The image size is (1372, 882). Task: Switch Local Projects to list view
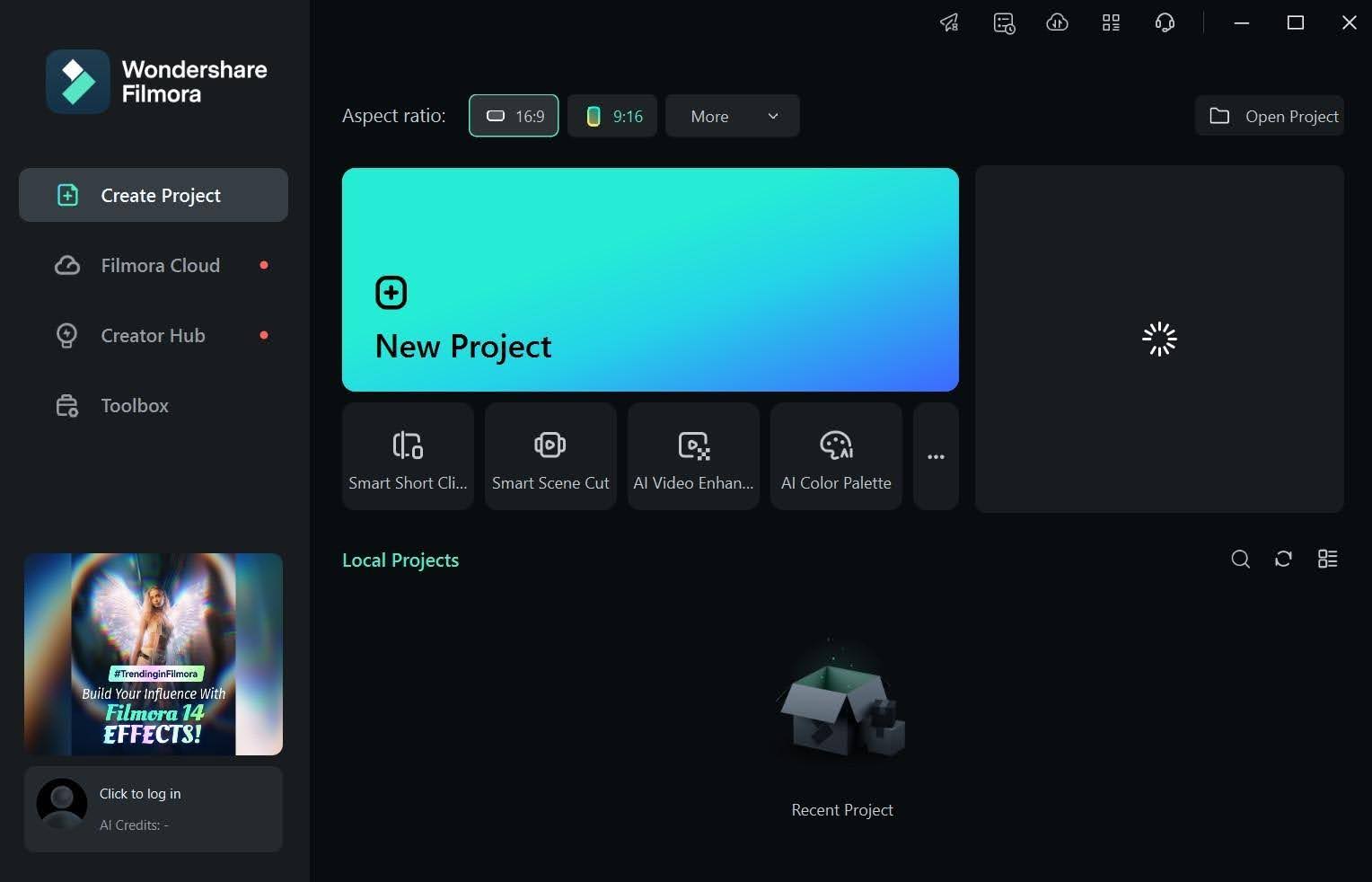(1328, 559)
